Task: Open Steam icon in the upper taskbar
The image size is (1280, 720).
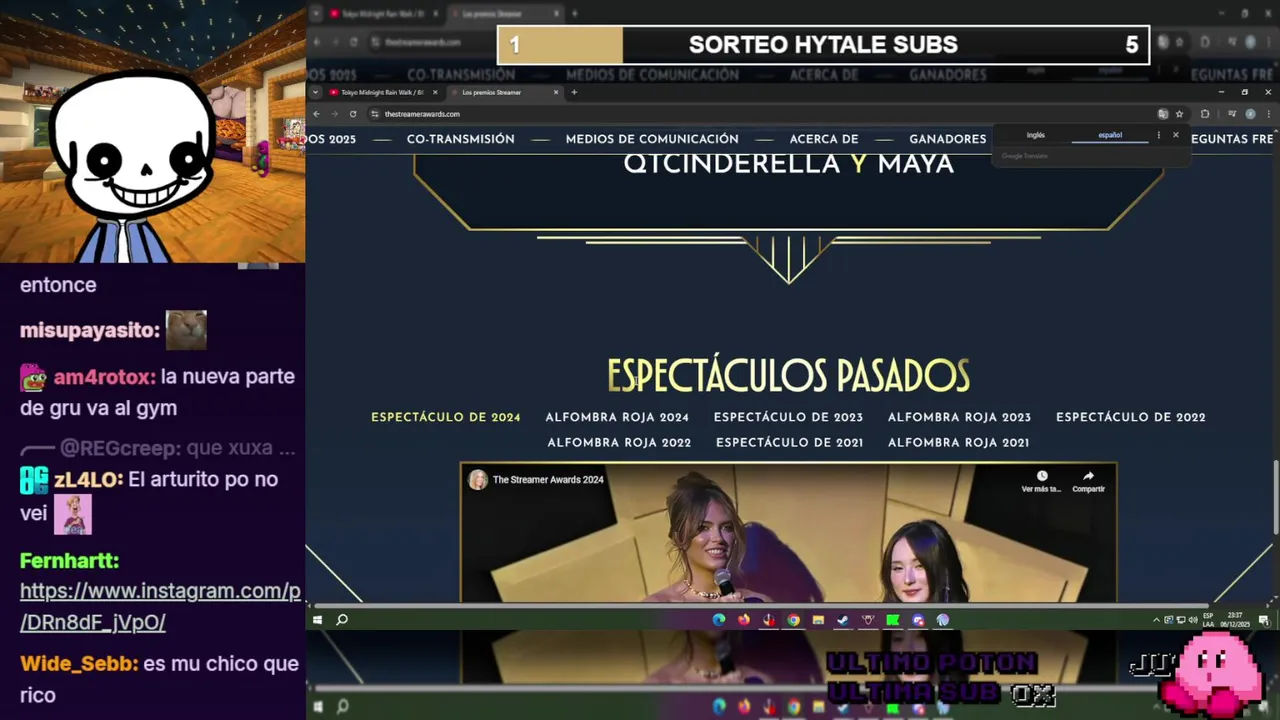Action: 843,620
